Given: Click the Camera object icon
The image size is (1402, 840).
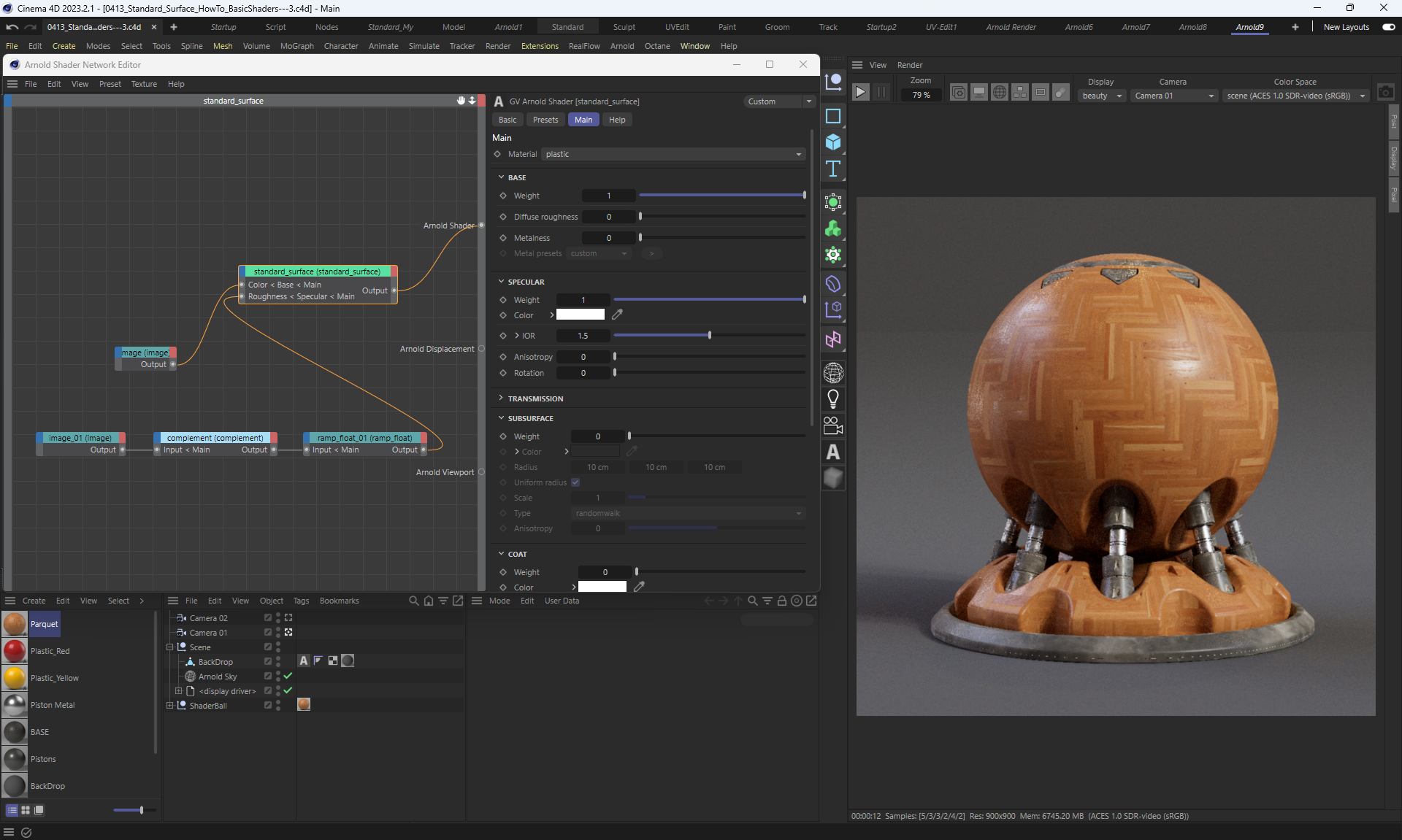Looking at the screenshot, I should coord(833,425).
